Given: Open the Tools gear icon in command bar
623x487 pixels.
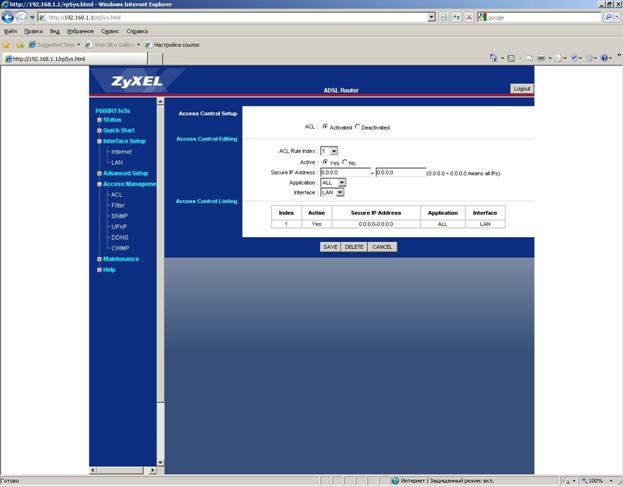Looking at the screenshot, I should [x=590, y=58].
